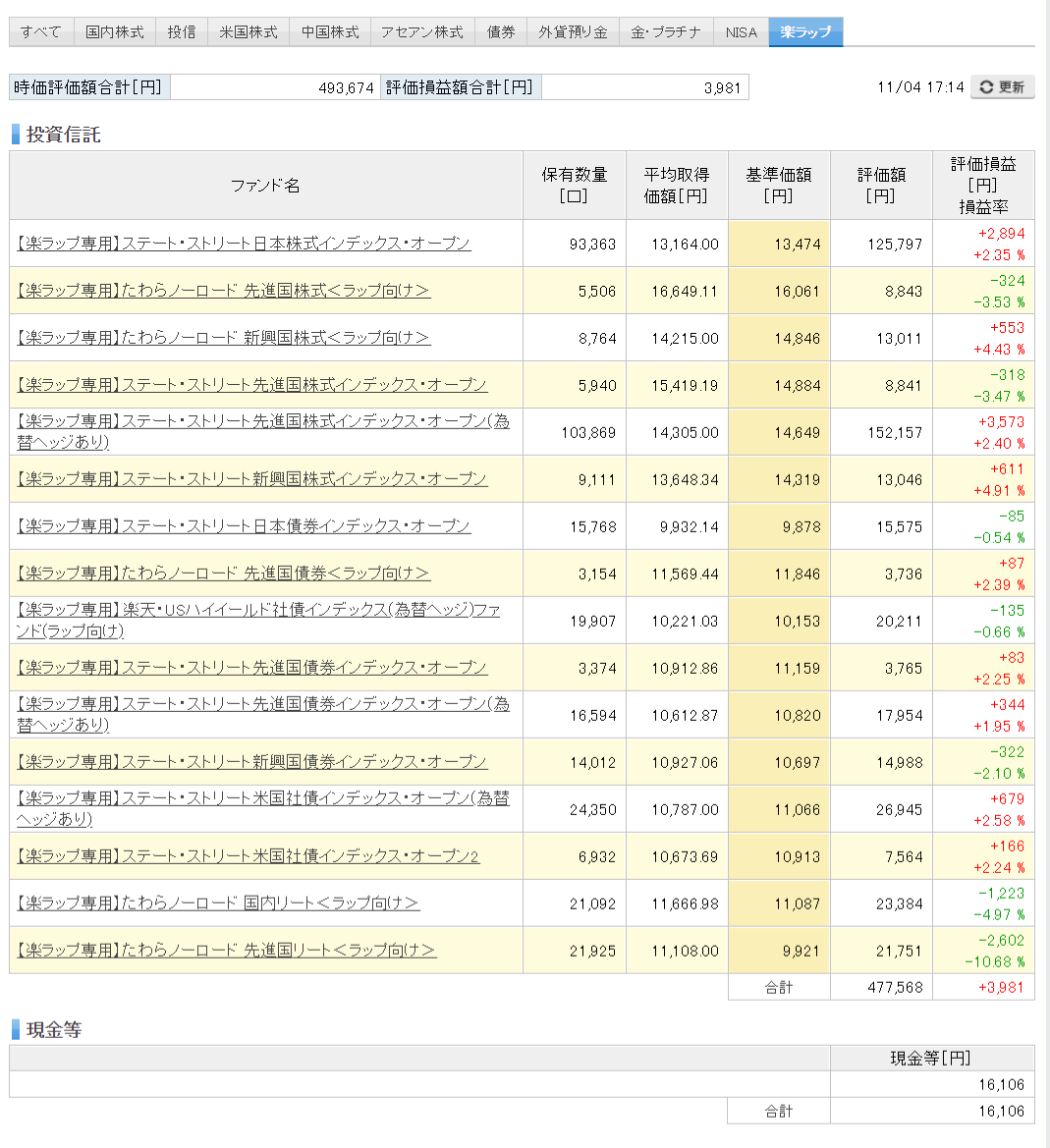The width and height of the screenshot is (1050, 1148).
Task: Select the 楽ラップ tab
Action: (x=805, y=32)
